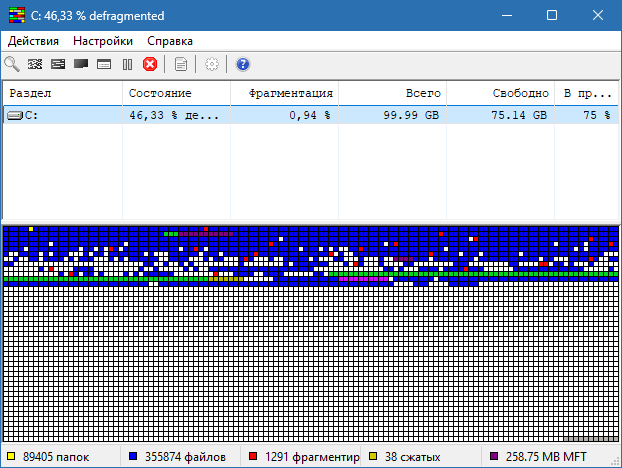Screen dimensions: 622x468
Task: Run Full optimization with the dark block icon
Action: pos(81,64)
